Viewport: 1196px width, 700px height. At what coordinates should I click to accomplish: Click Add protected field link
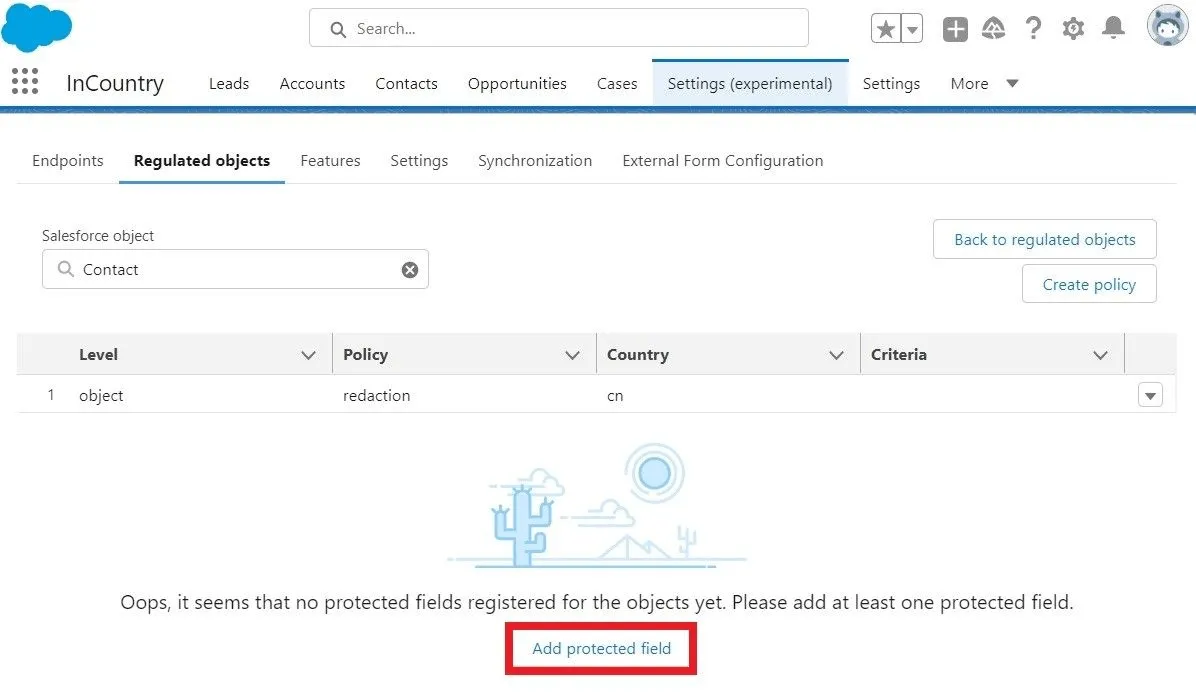click(x=601, y=649)
